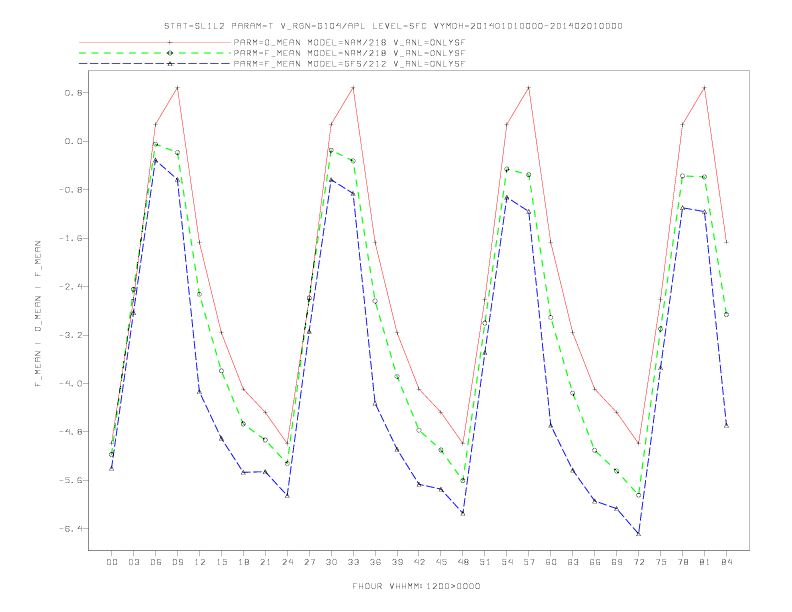Click the x-axis tick label 69
Screen dimensions: 792x612
[x=617, y=562]
